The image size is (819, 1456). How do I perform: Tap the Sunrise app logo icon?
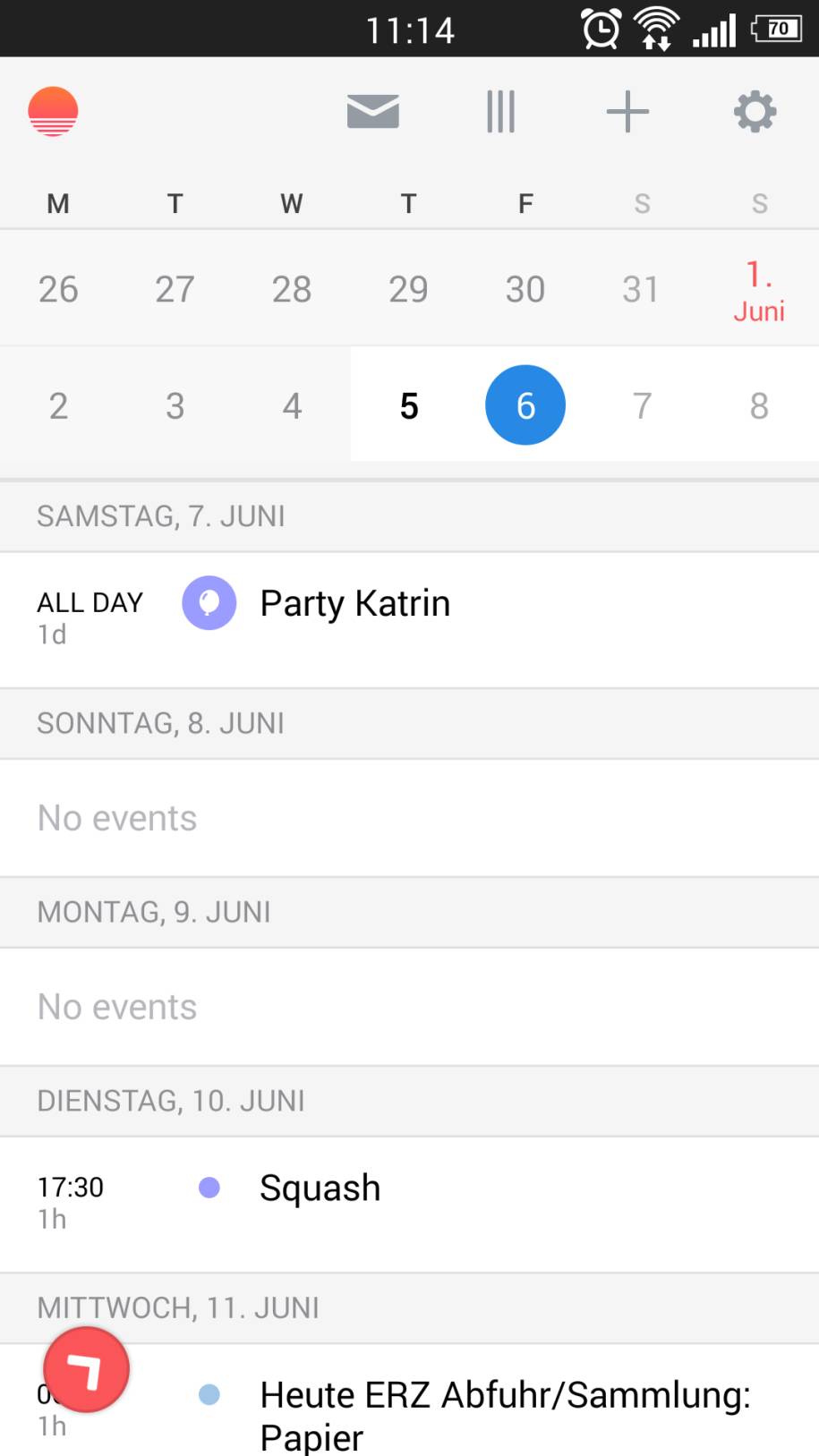click(x=53, y=112)
